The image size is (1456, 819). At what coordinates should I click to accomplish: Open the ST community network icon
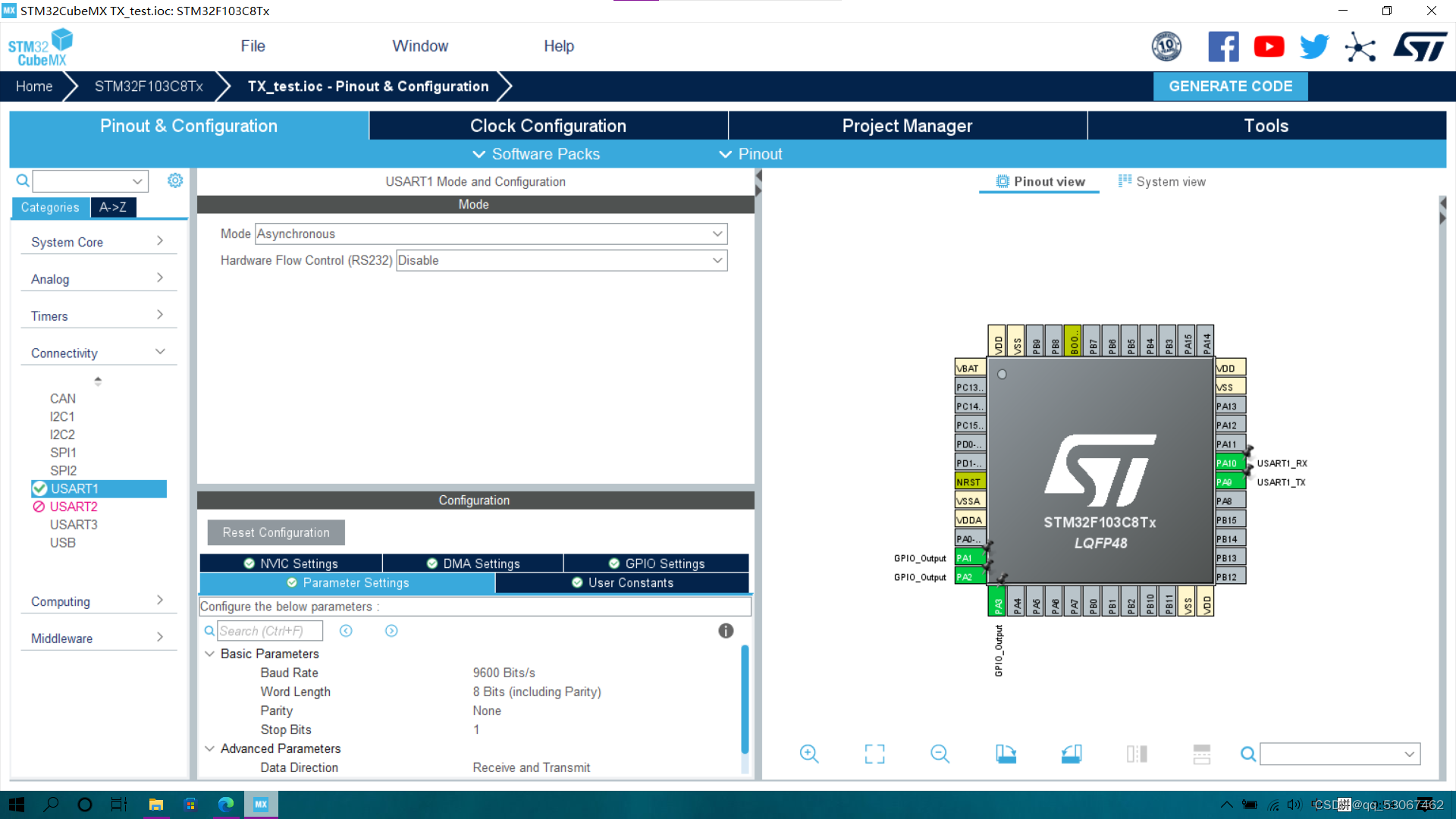(x=1360, y=47)
